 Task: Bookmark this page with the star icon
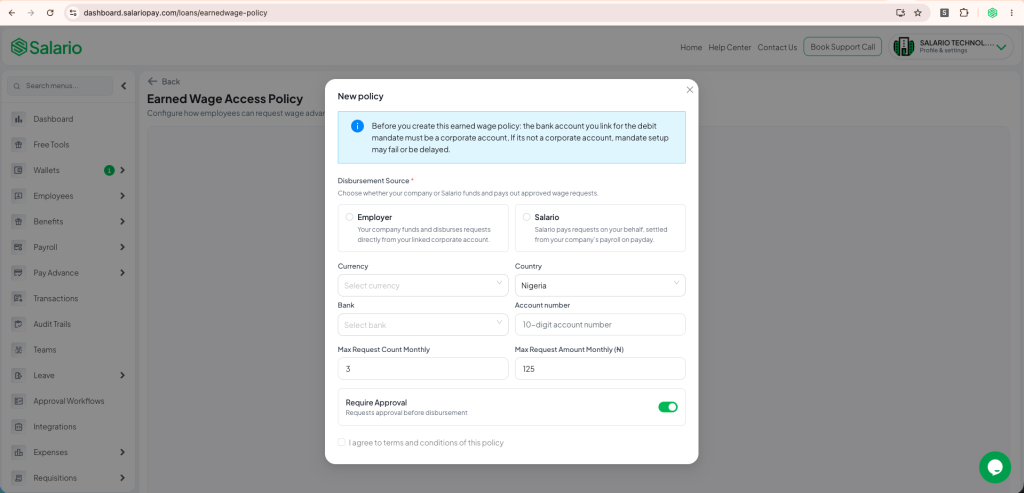918,12
